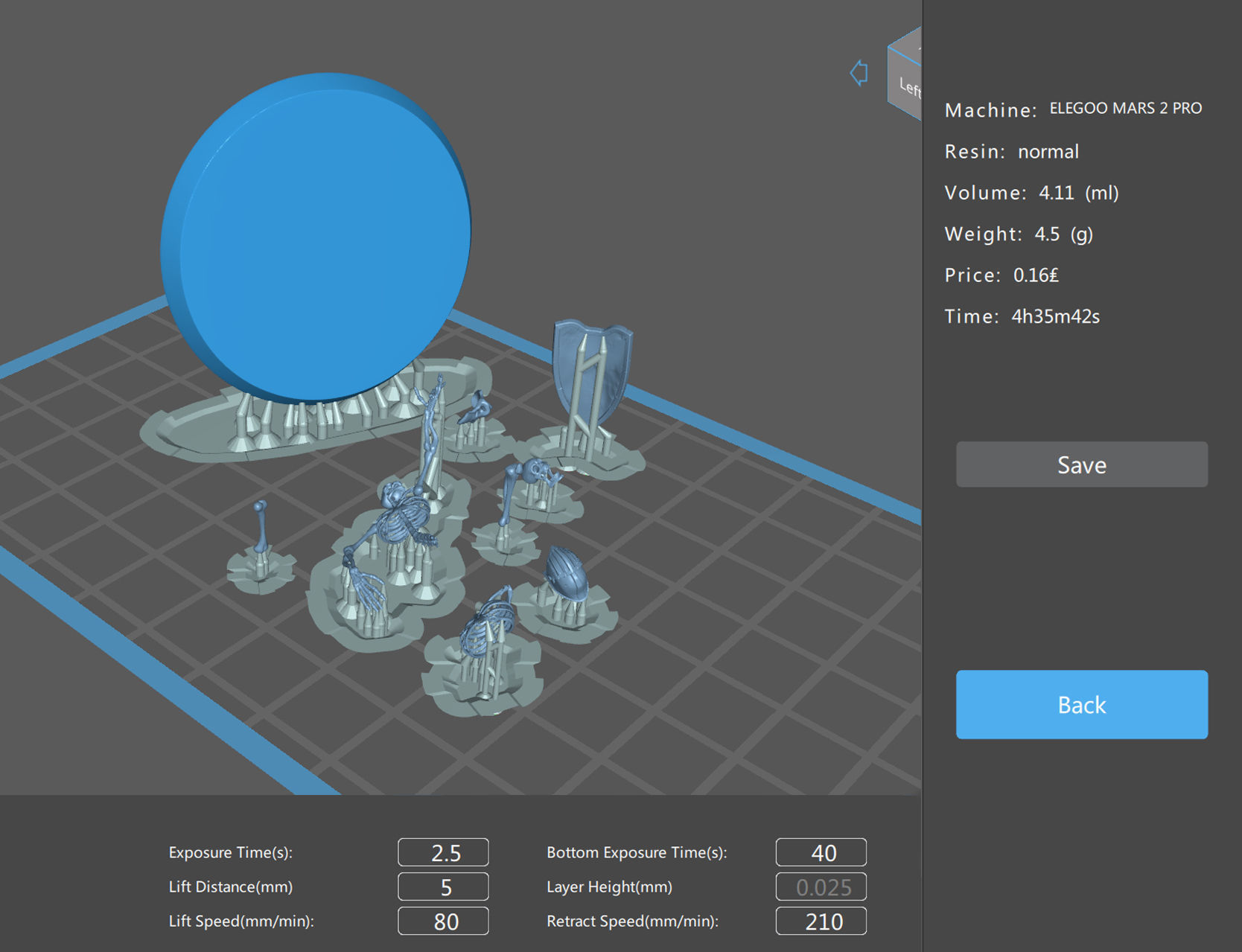
Task: Click the Time value 4h35m42s
Action: 1055,316
